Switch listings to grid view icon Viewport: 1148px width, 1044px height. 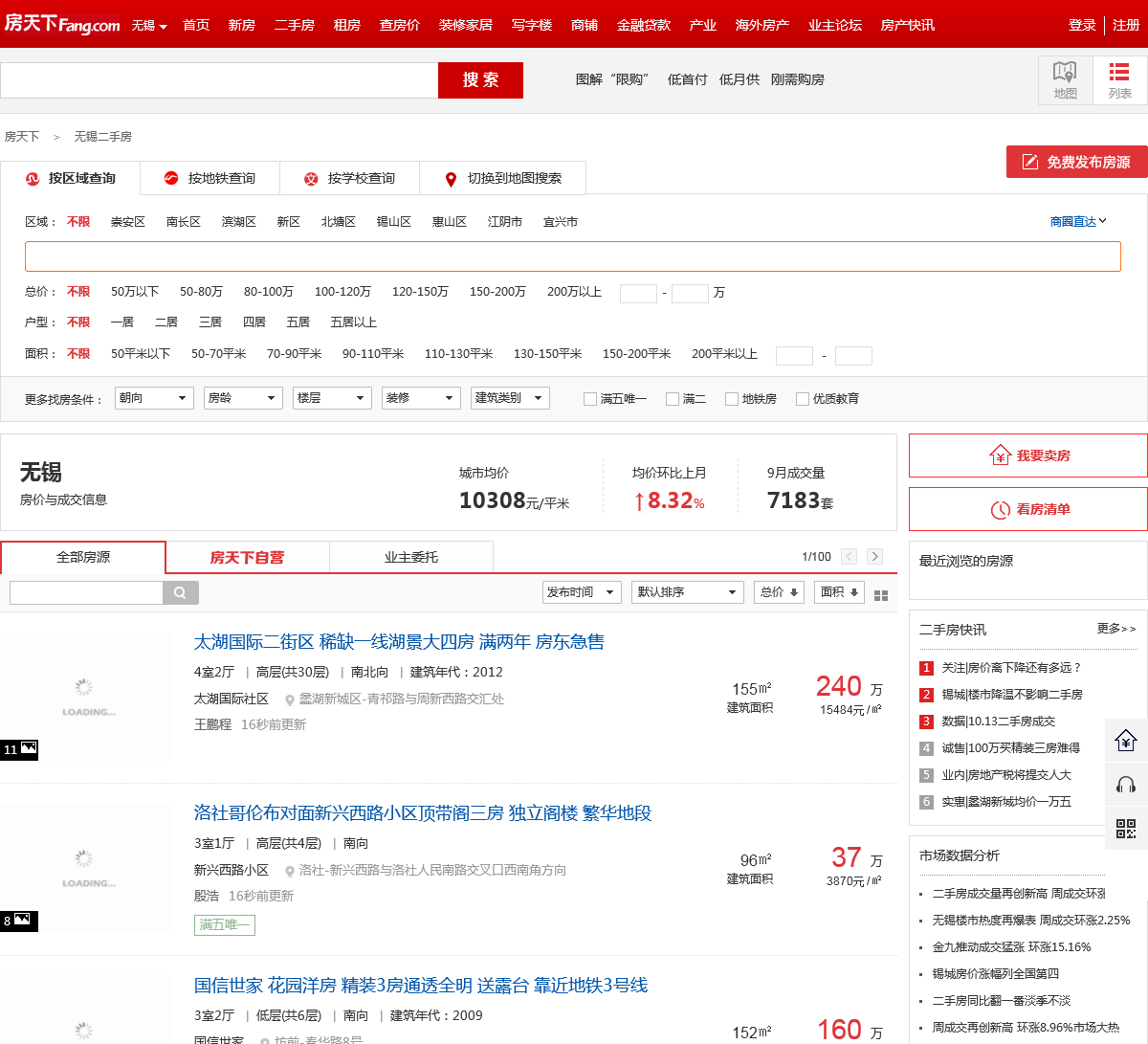[x=881, y=594]
